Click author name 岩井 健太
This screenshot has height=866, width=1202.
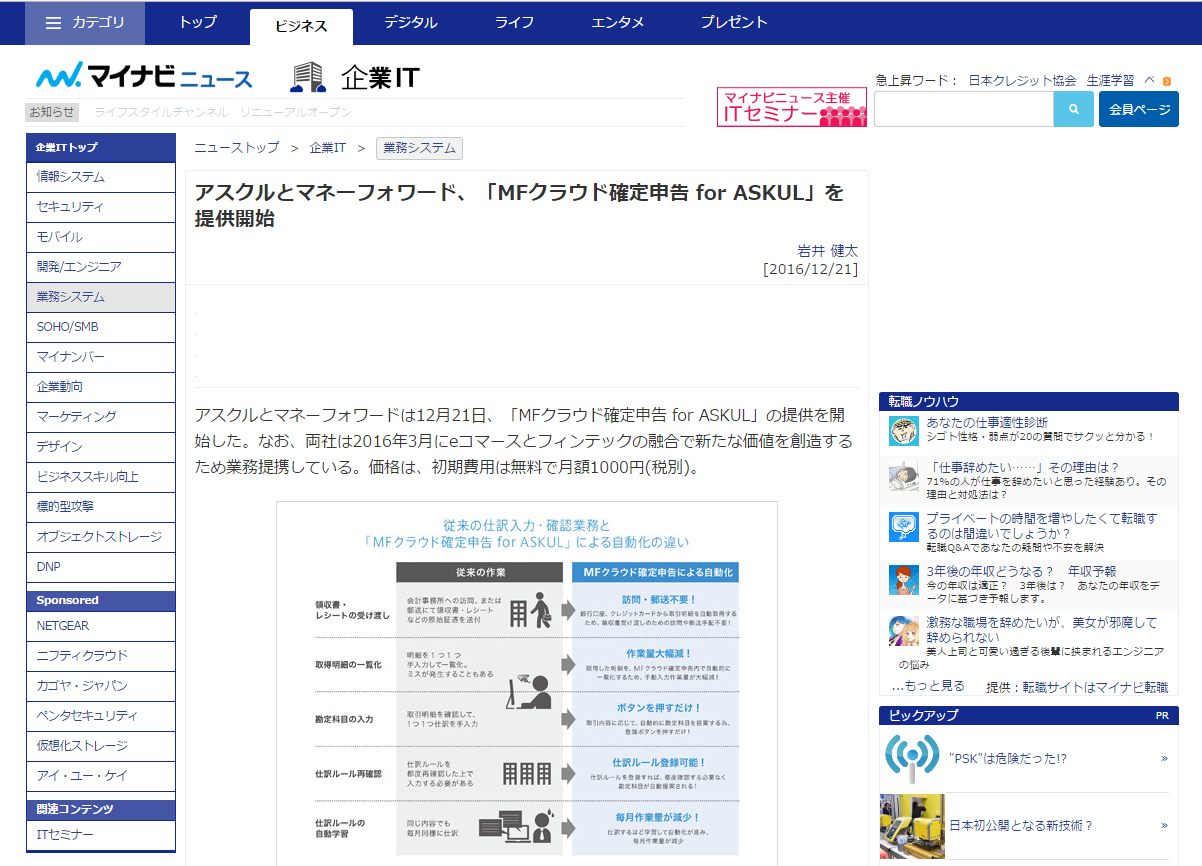(827, 251)
